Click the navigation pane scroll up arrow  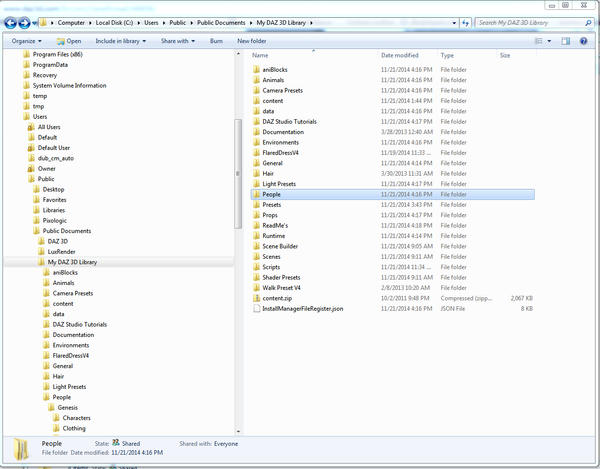[238, 54]
